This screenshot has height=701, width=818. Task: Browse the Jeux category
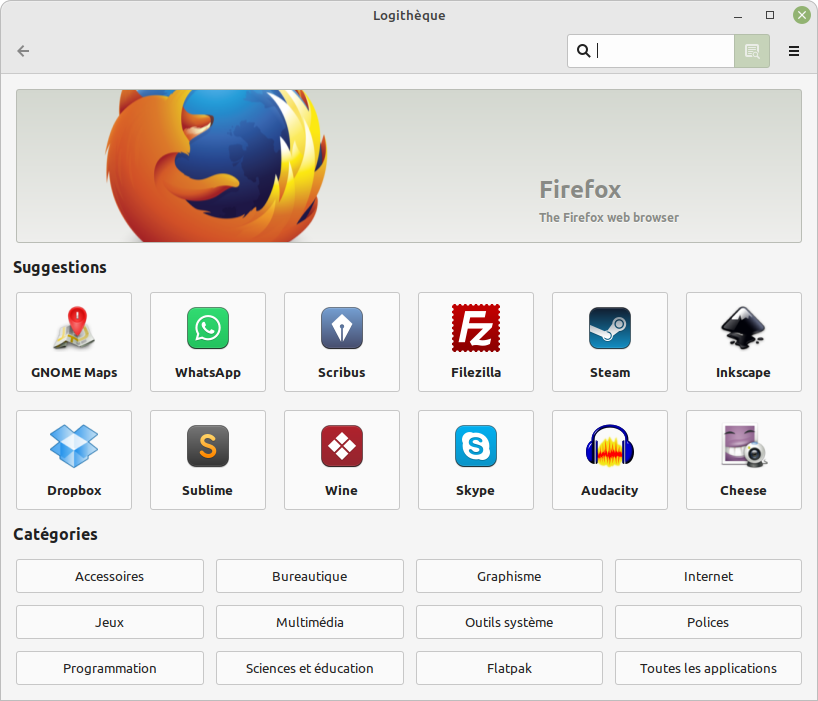click(x=110, y=622)
